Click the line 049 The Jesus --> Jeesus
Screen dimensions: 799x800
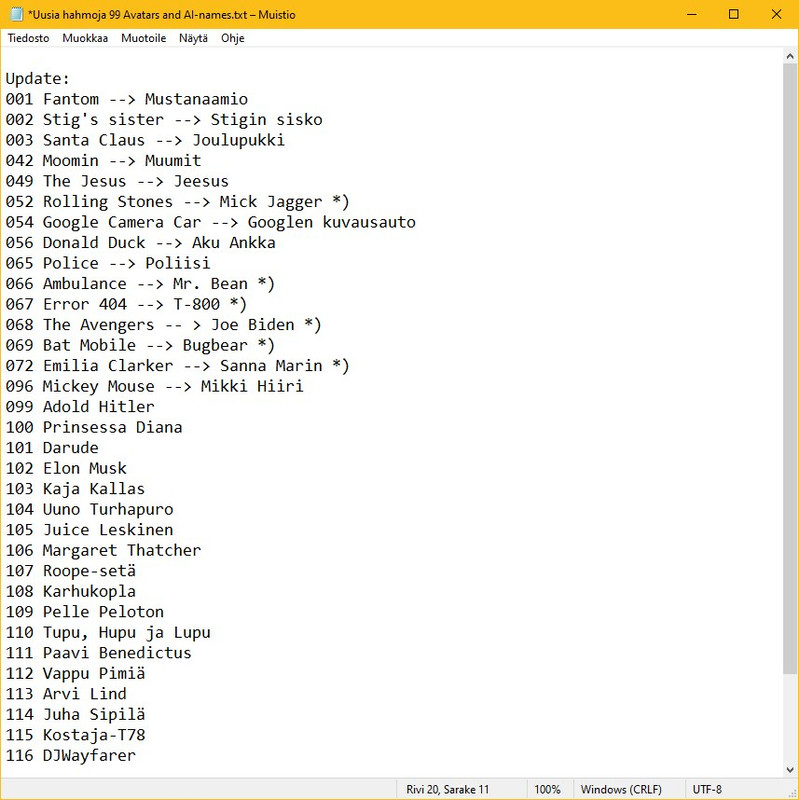coord(117,181)
